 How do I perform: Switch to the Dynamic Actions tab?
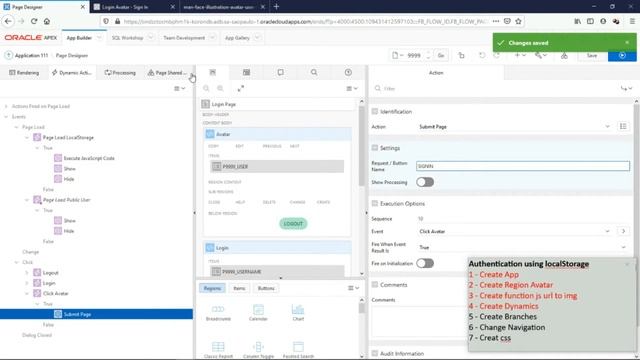[x=71, y=73]
